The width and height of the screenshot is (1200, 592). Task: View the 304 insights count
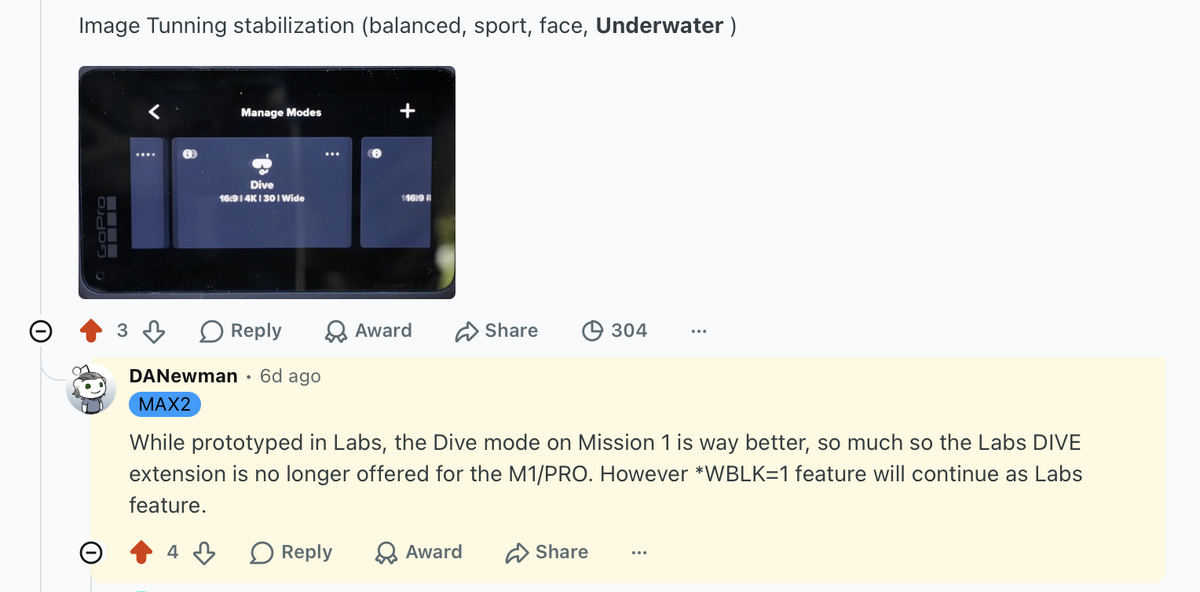pos(615,330)
